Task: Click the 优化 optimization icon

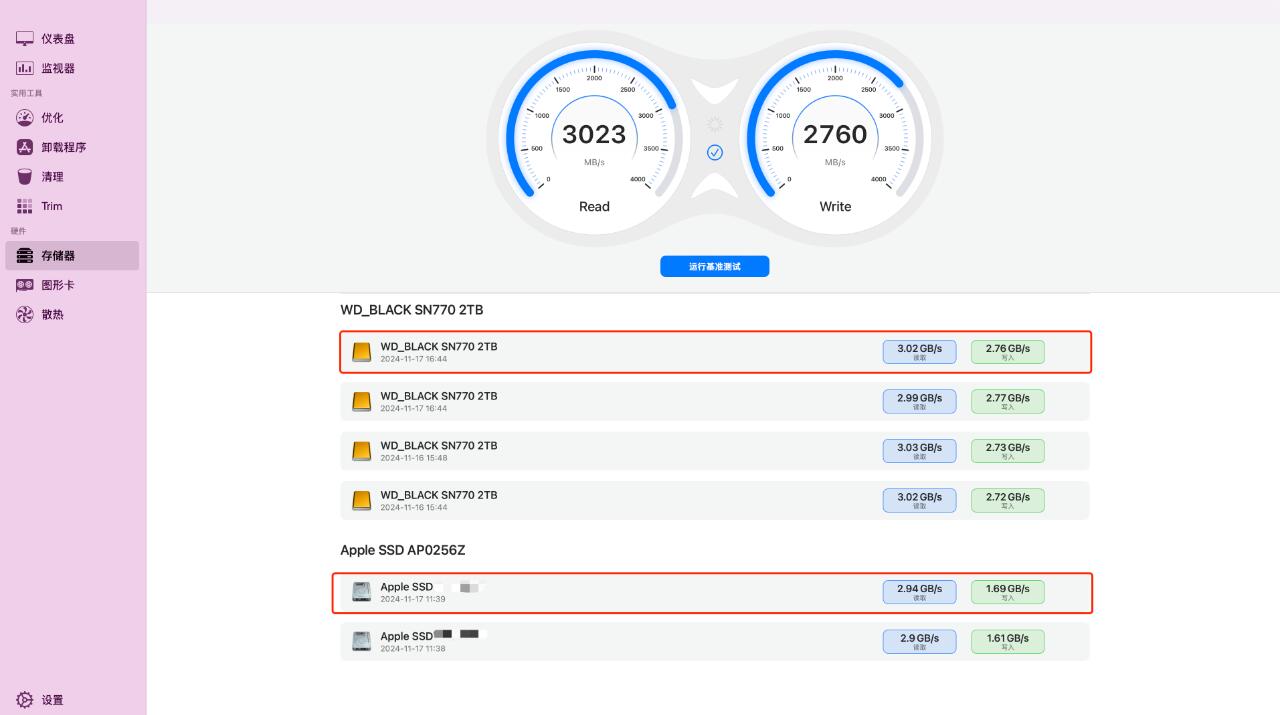Action: click(25, 118)
